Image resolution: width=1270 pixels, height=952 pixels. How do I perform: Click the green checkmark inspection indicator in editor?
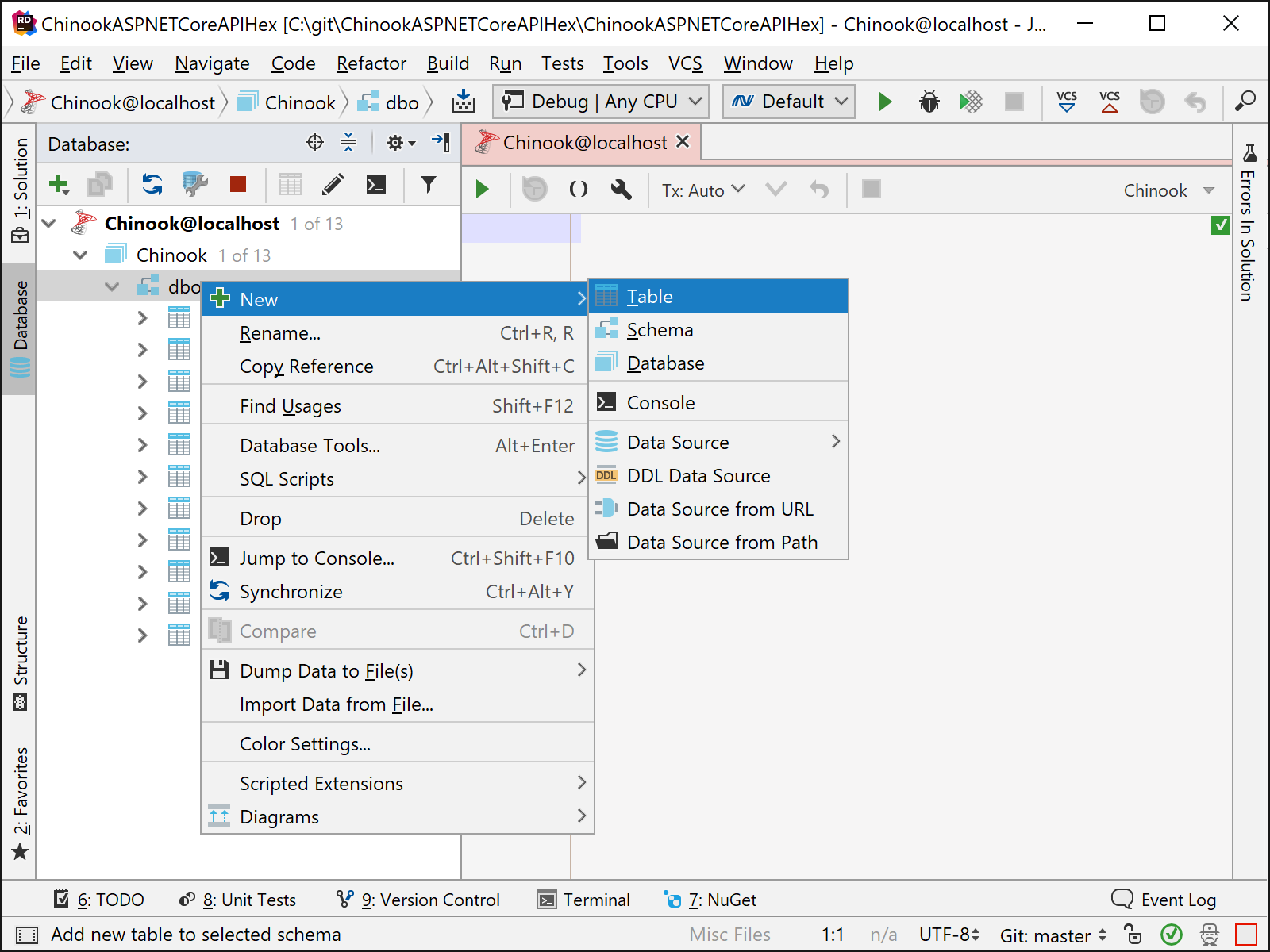pos(1221,225)
